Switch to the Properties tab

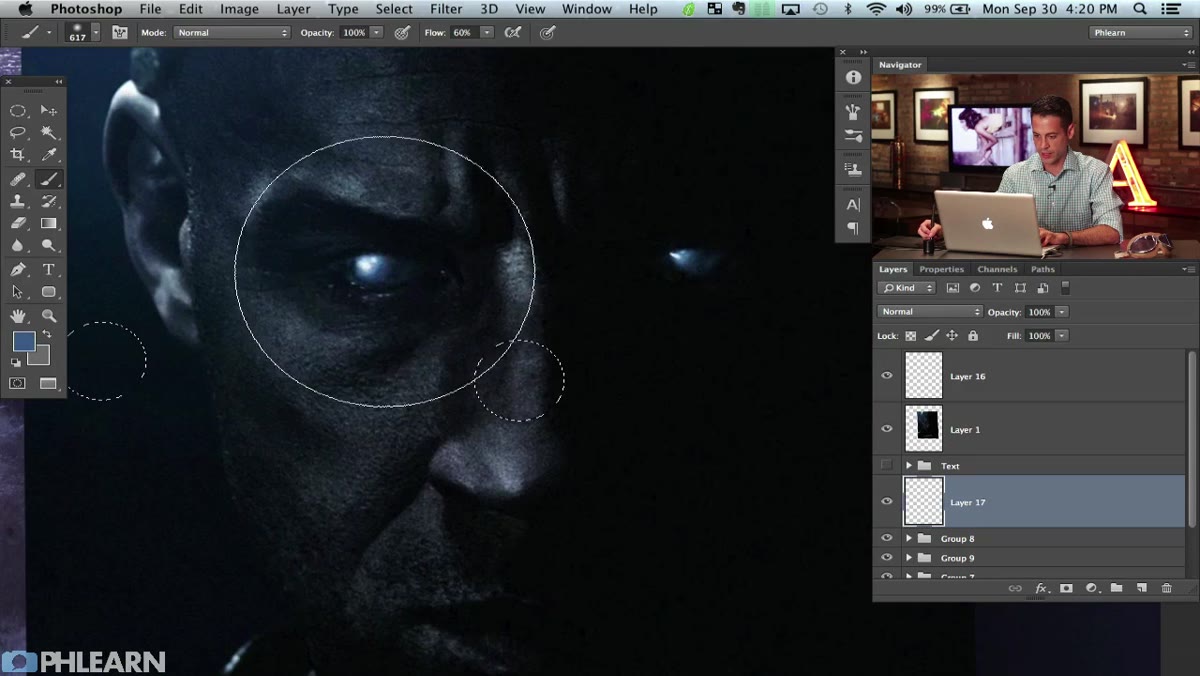941,269
